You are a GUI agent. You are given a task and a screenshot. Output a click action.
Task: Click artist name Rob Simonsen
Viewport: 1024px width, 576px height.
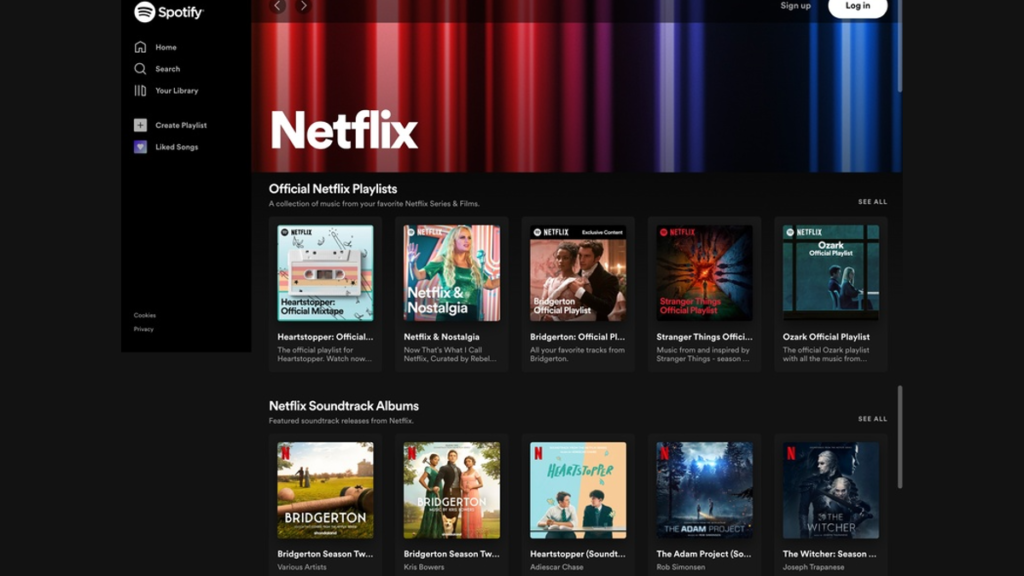[680, 567]
